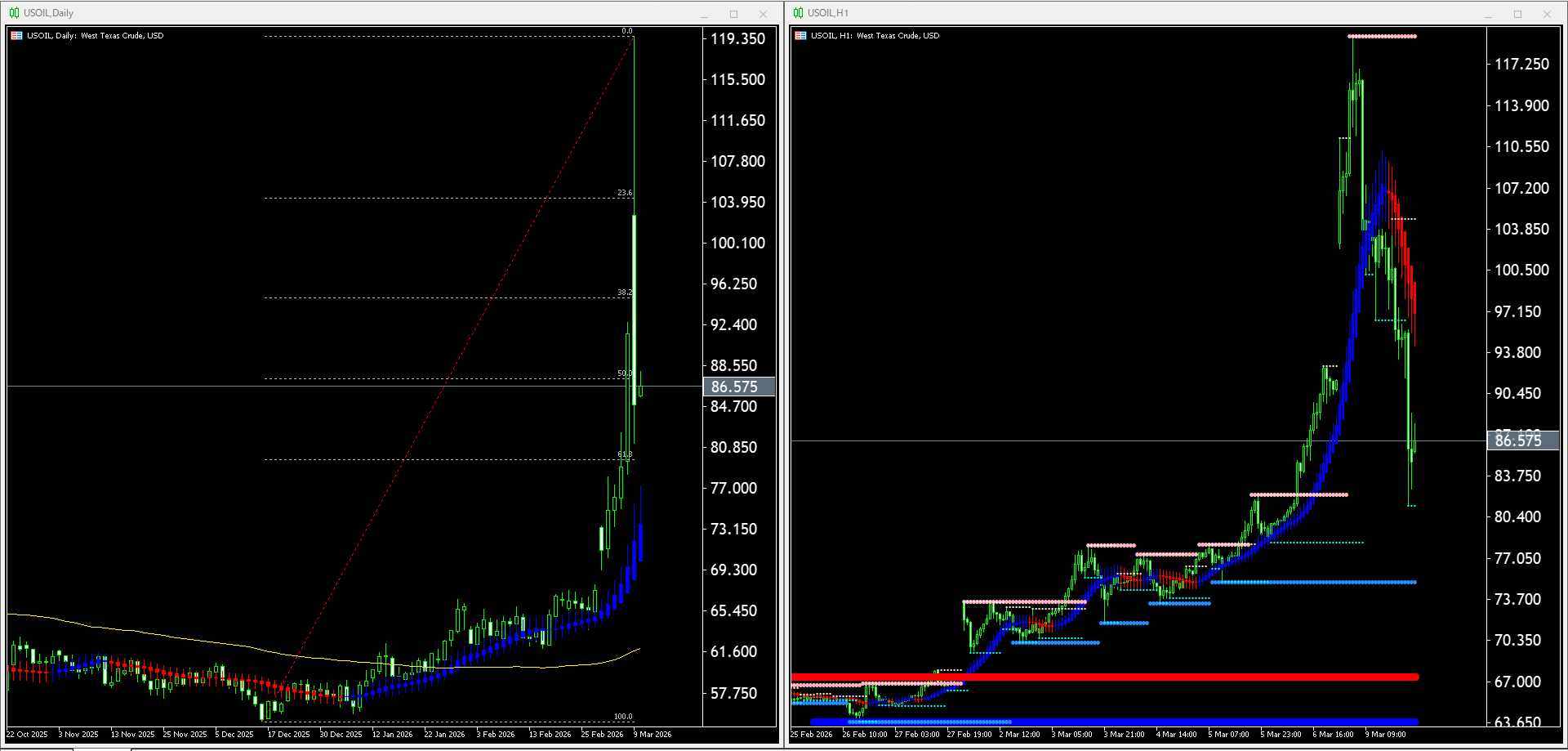
Task: Click the 83.750 price label on the H1 axis
Action: [x=1517, y=476]
